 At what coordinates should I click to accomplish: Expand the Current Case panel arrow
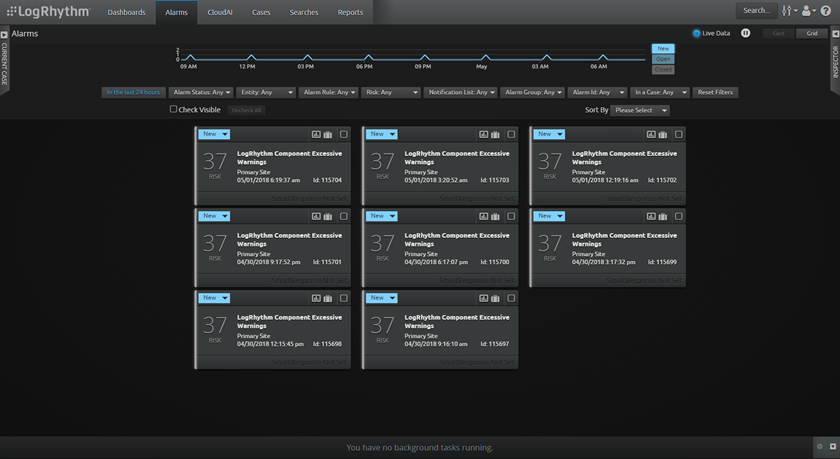pyautogui.click(x=4, y=35)
